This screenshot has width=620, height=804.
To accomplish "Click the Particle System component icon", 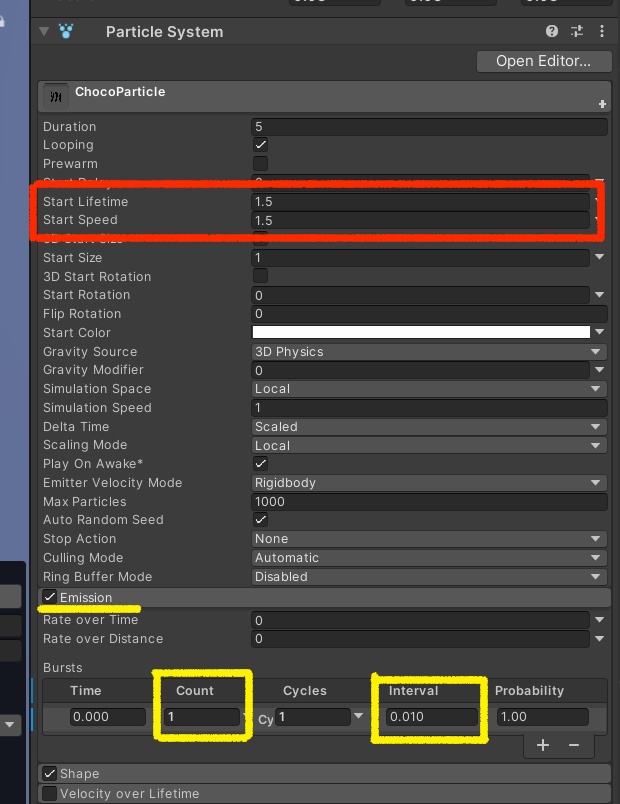I will pyautogui.click(x=66, y=32).
